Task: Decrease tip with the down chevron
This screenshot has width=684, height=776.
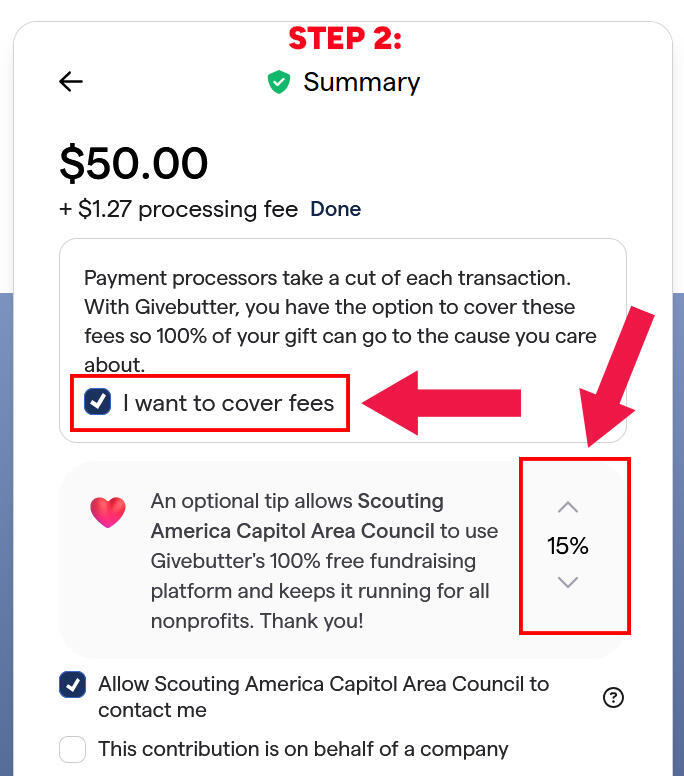Action: pyautogui.click(x=568, y=583)
